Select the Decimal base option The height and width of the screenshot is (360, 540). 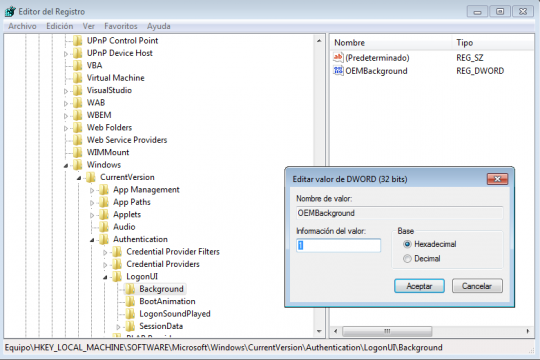(x=407, y=258)
